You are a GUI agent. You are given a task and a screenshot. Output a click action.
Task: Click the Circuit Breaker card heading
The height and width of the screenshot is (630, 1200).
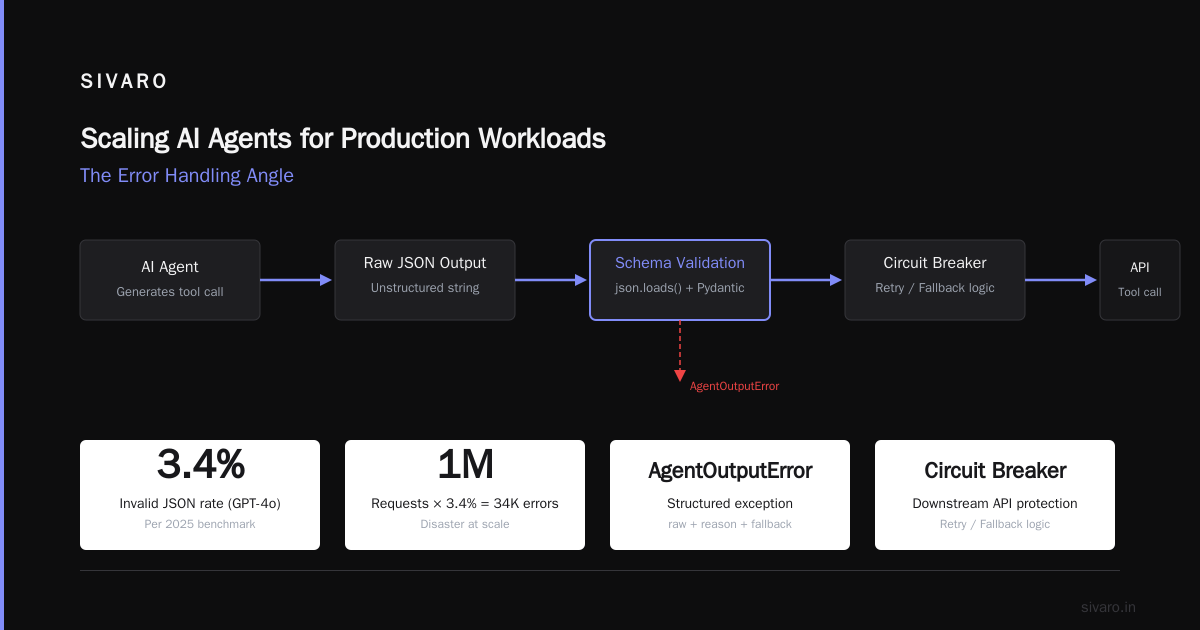pyautogui.click(x=995, y=470)
